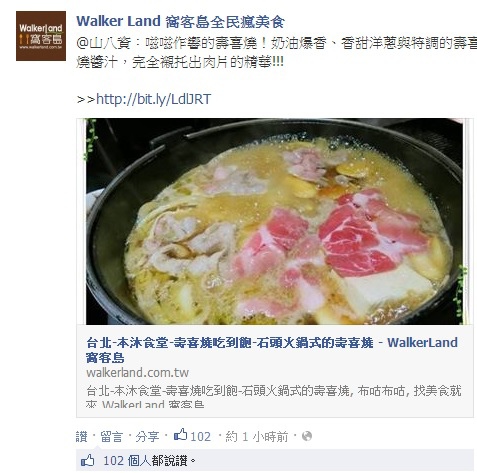Click the thumbs-up icon beside 102 count

[x=180, y=435]
